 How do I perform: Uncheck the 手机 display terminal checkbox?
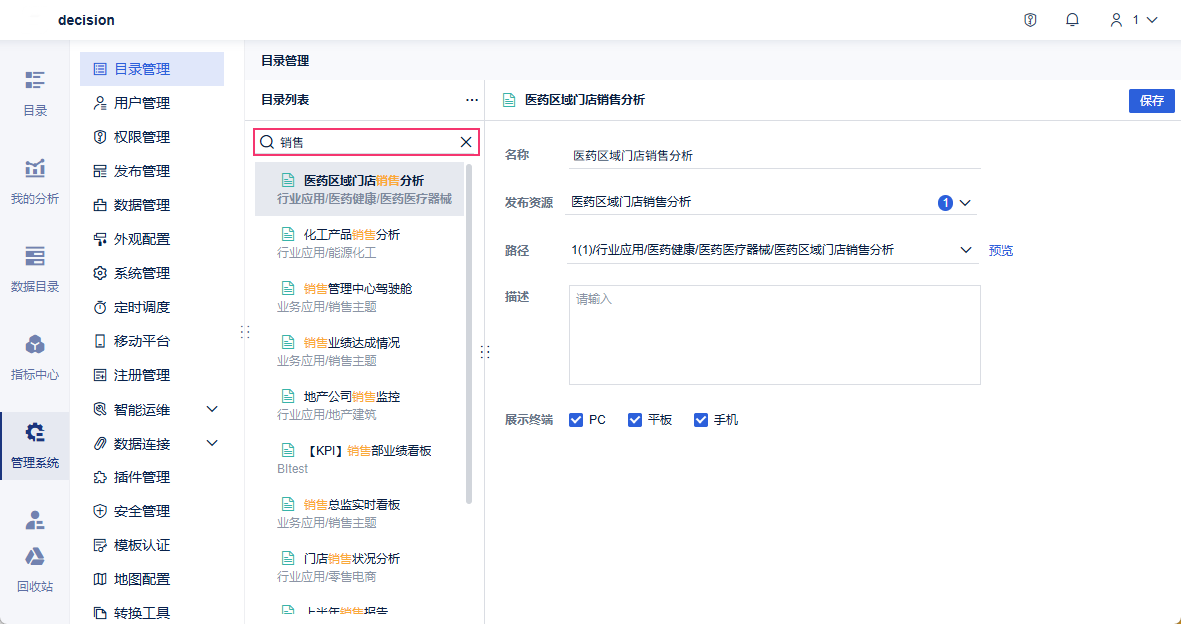click(x=701, y=420)
